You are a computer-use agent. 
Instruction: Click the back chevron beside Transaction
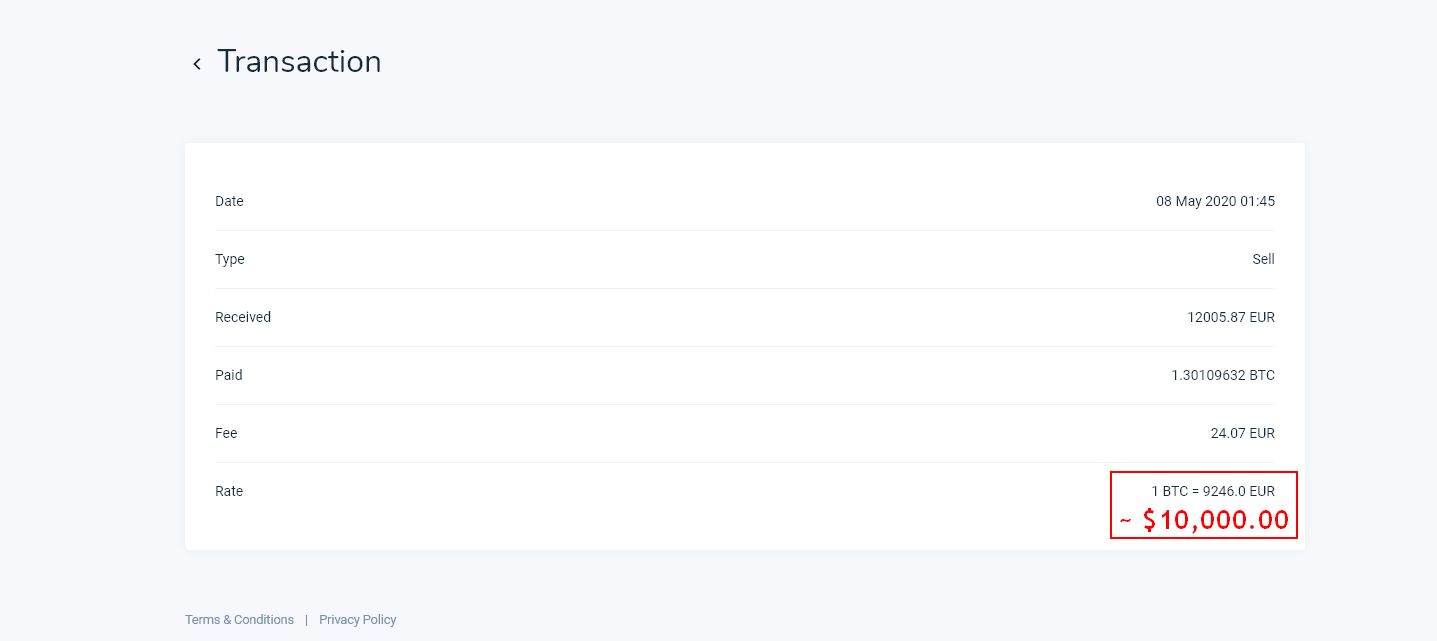tap(197, 64)
